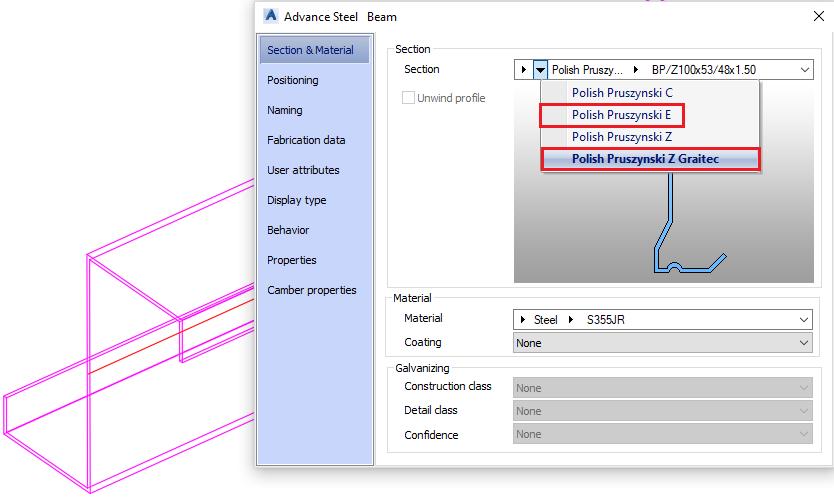
Task: Open the Section & Material tab
Action: click(x=314, y=50)
